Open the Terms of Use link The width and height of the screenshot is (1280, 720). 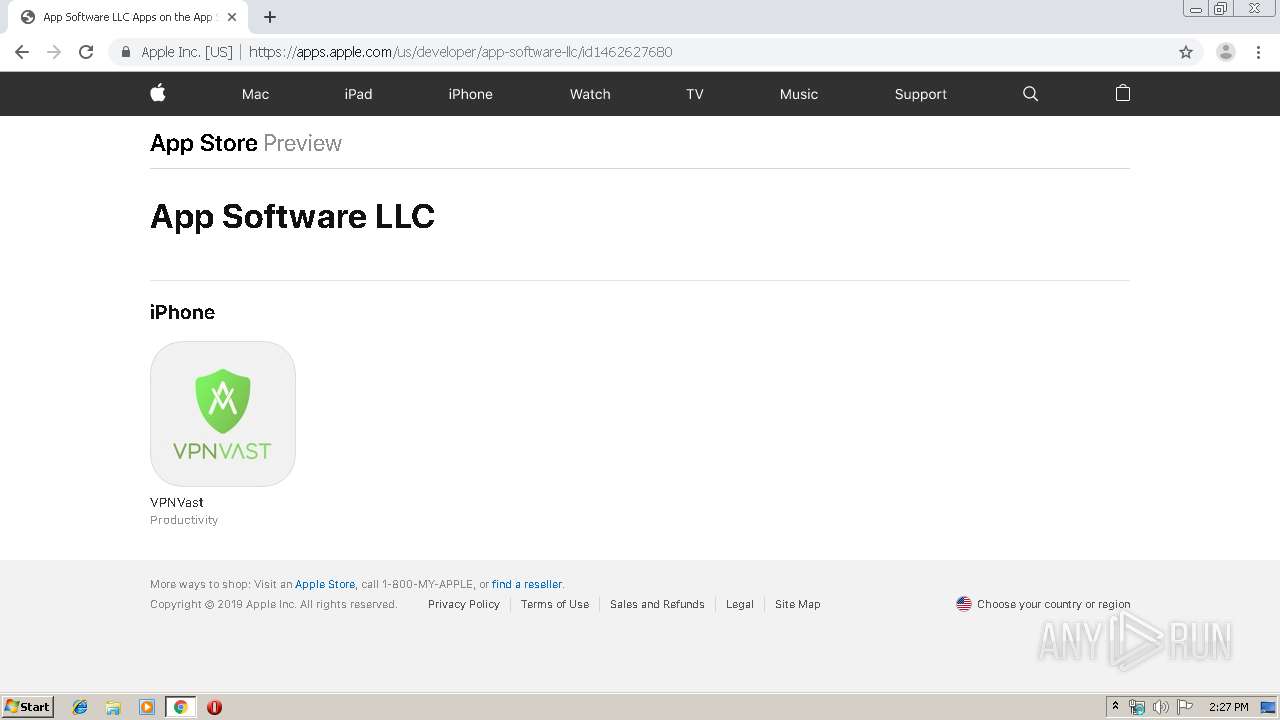(555, 604)
